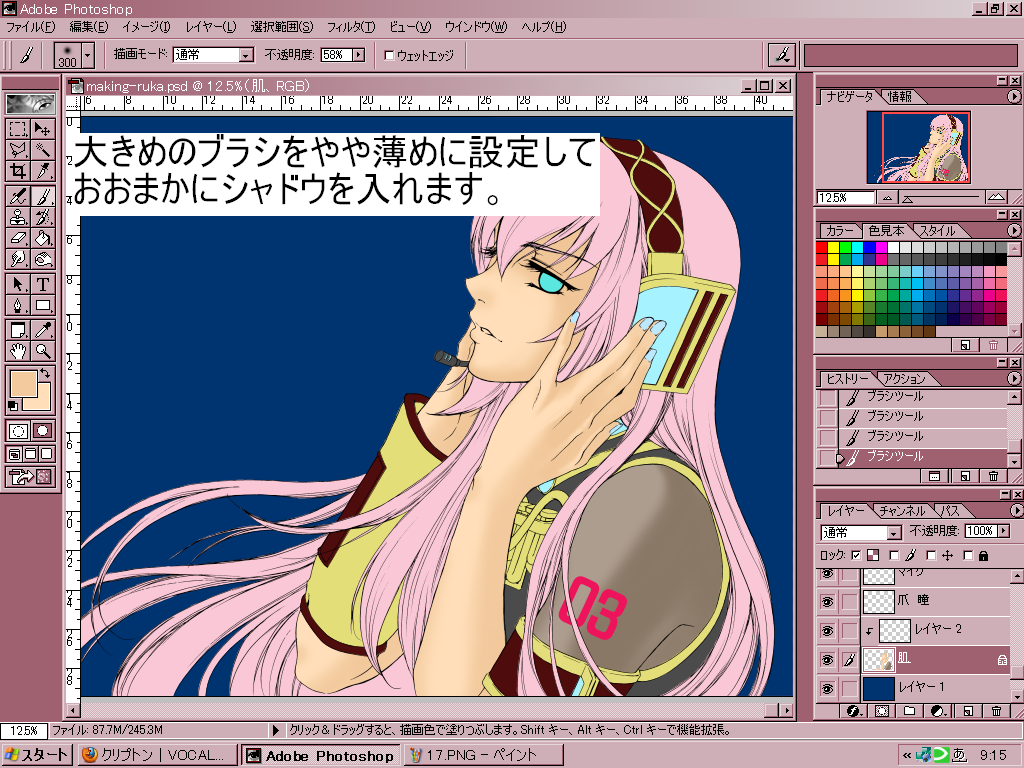The width and height of the screenshot is (1024, 768).
Task: Hide the レイヤー 2 layer
Action: (x=827, y=631)
